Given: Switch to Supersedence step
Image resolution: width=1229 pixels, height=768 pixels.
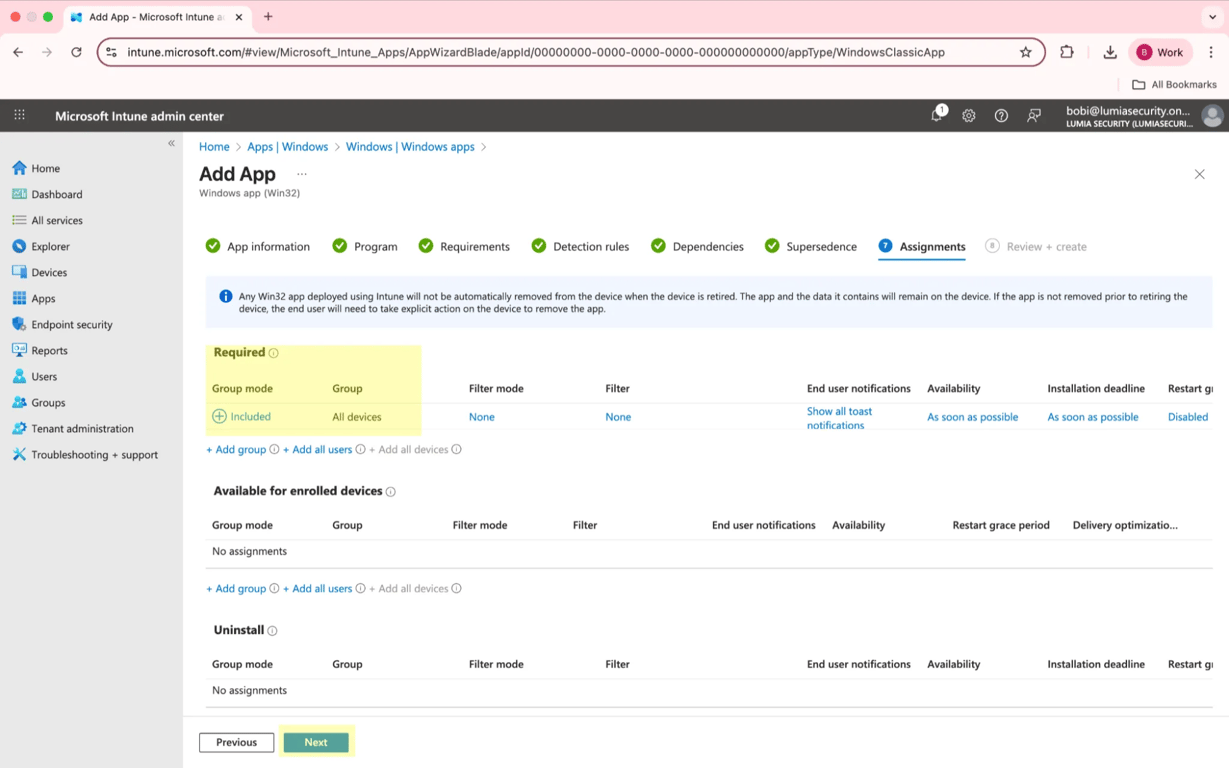Looking at the screenshot, I should [811, 246].
